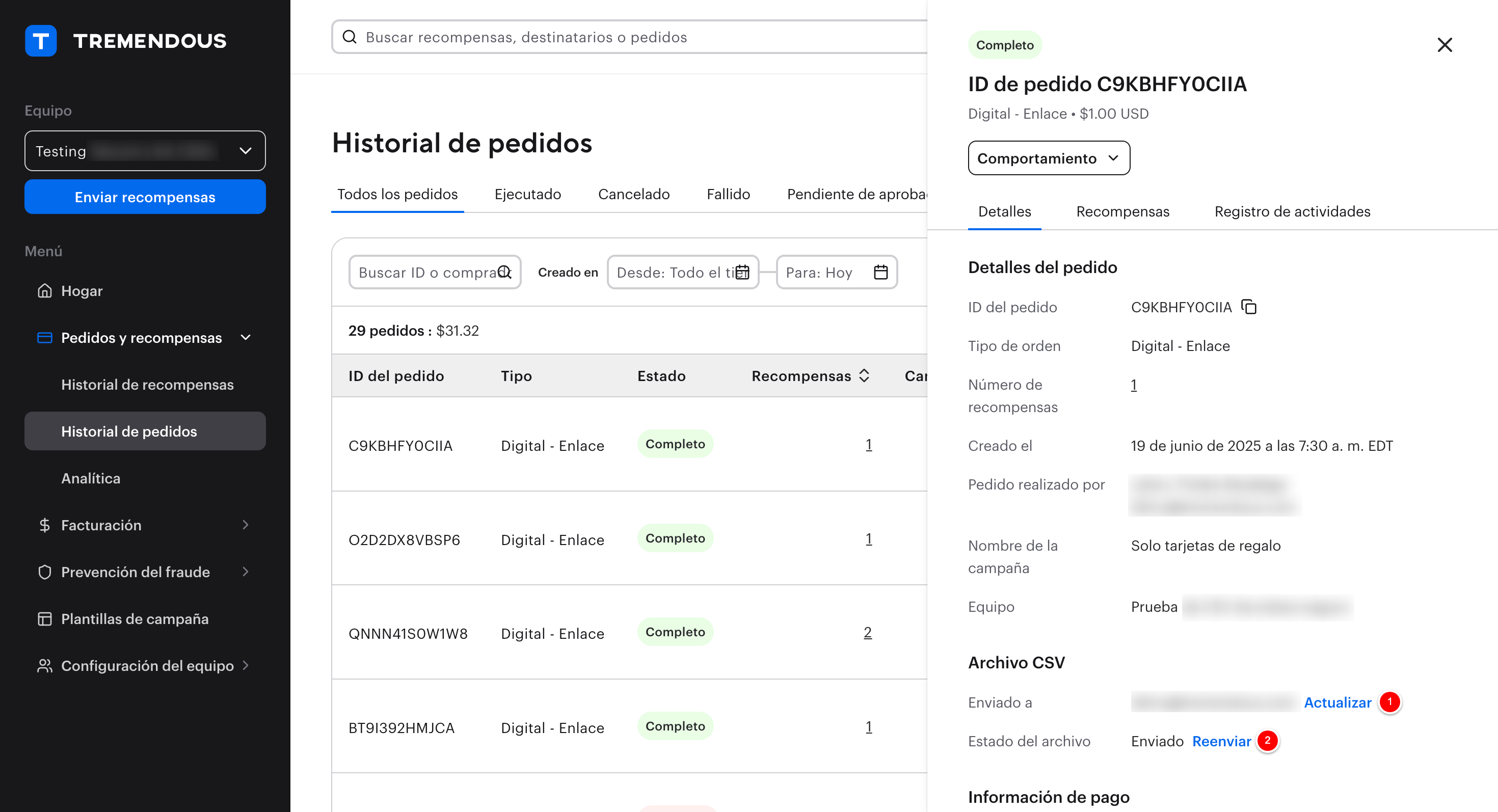Click the Reenviar link
Screen dimensions: 1498x812
coord(1221,741)
